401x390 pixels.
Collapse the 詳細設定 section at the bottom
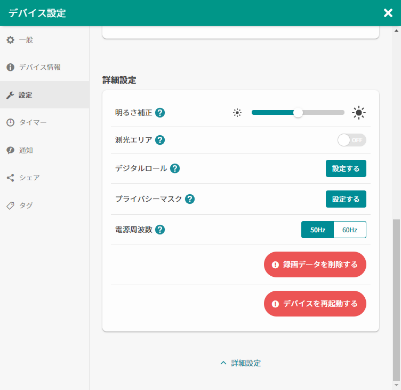[x=241, y=363]
